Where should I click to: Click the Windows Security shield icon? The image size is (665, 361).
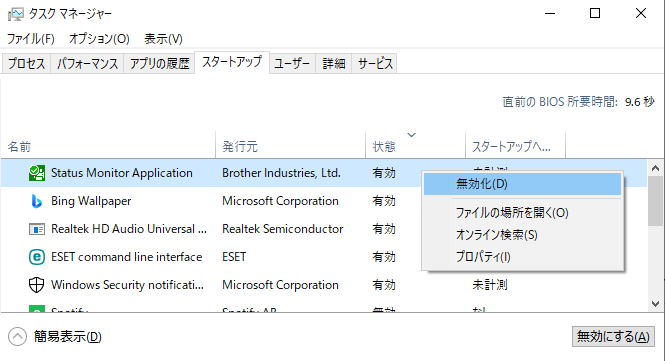(x=37, y=285)
